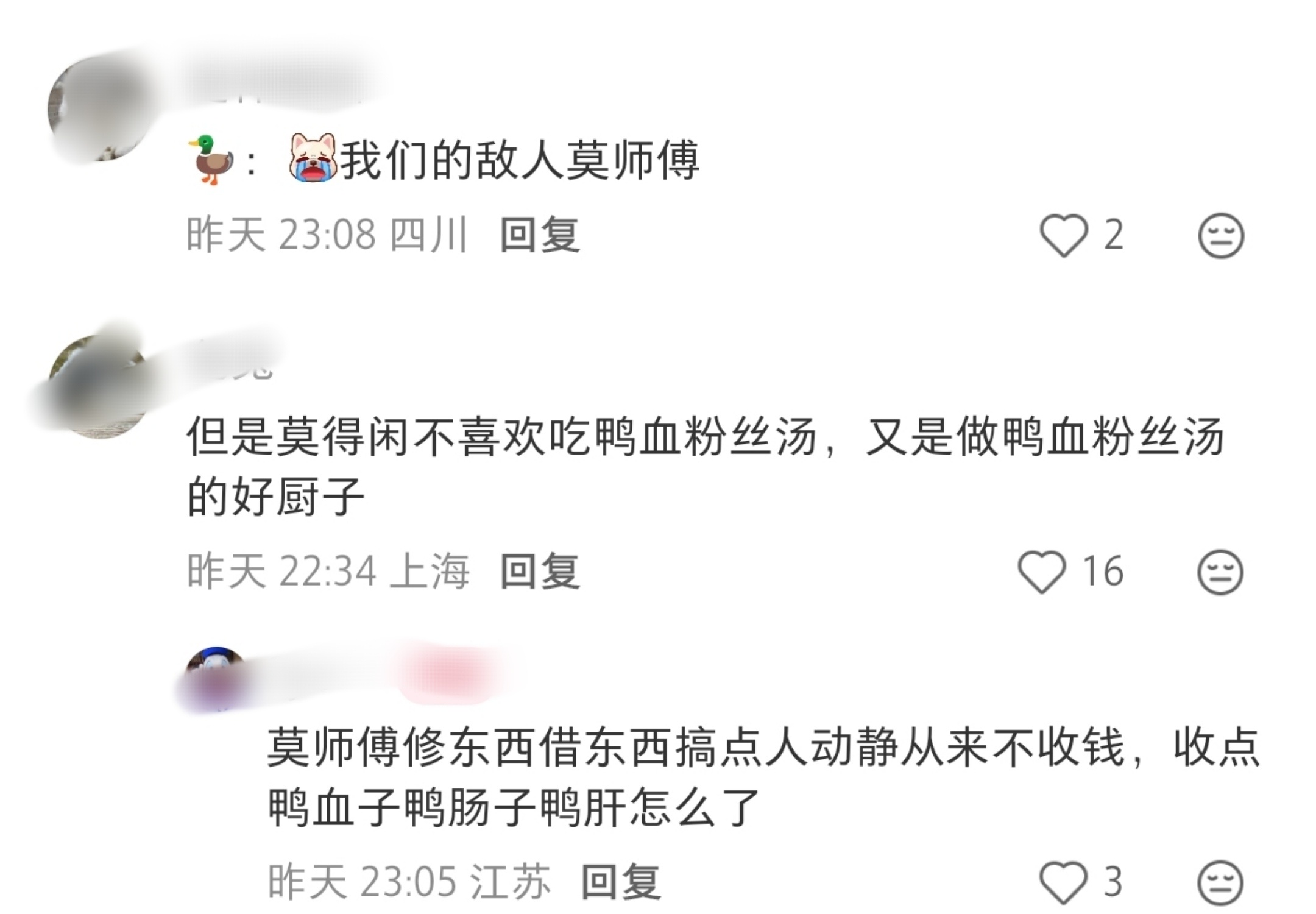1316x914 pixels.
Task: Select the reply text 莫师傅修东西借东西
Action: click(x=764, y=778)
